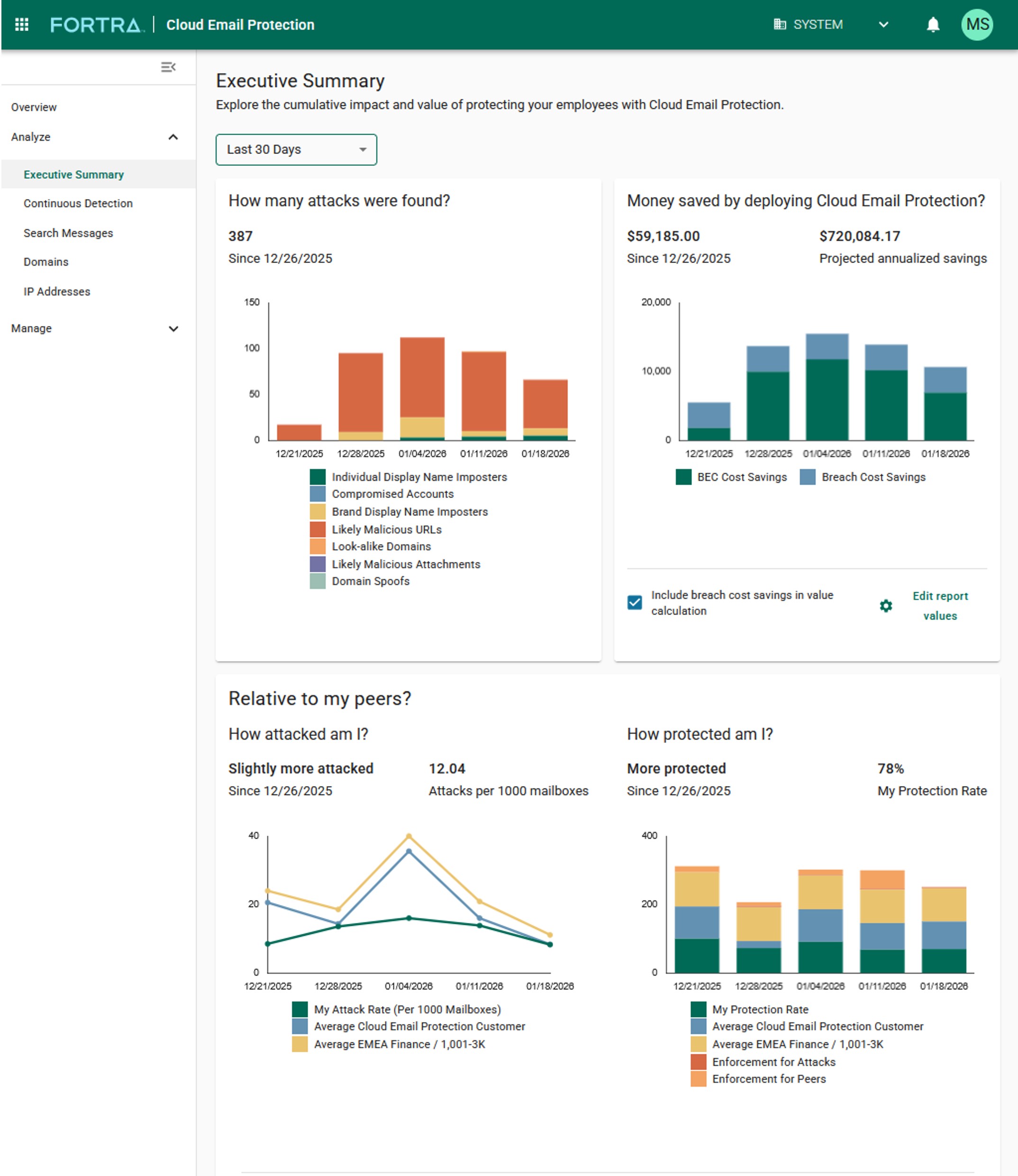Click the SYSTEM organization building icon

[x=780, y=25]
